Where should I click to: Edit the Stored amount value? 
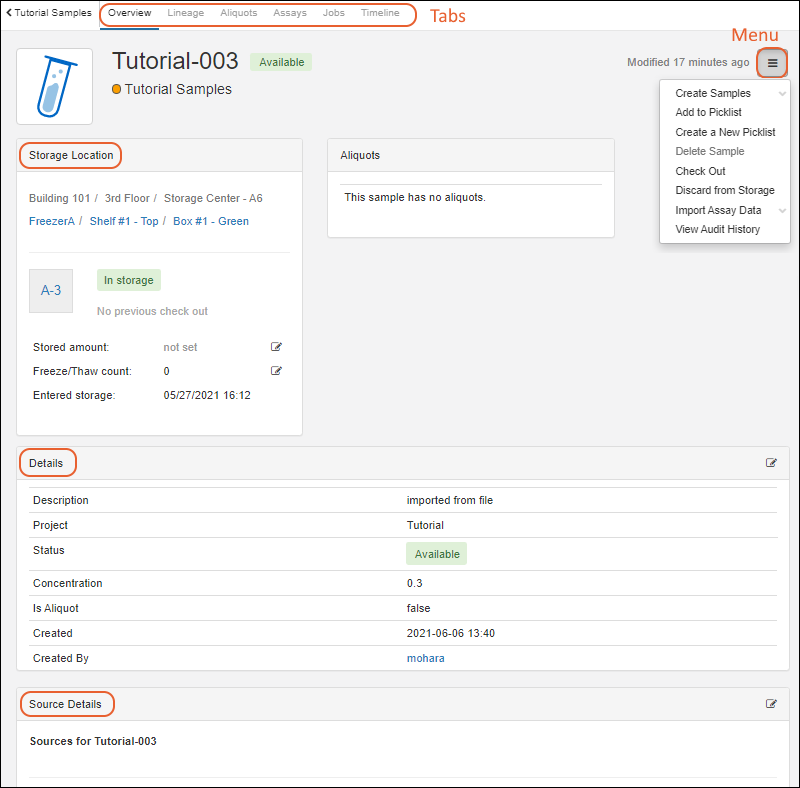pyautogui.click(x=276, y=347)
